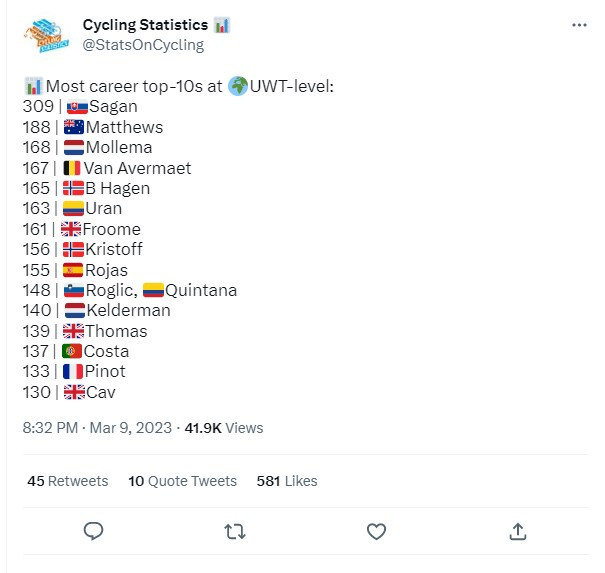View the 10 Quote Tweets list

pyautogui.click(x=183, y=481)
